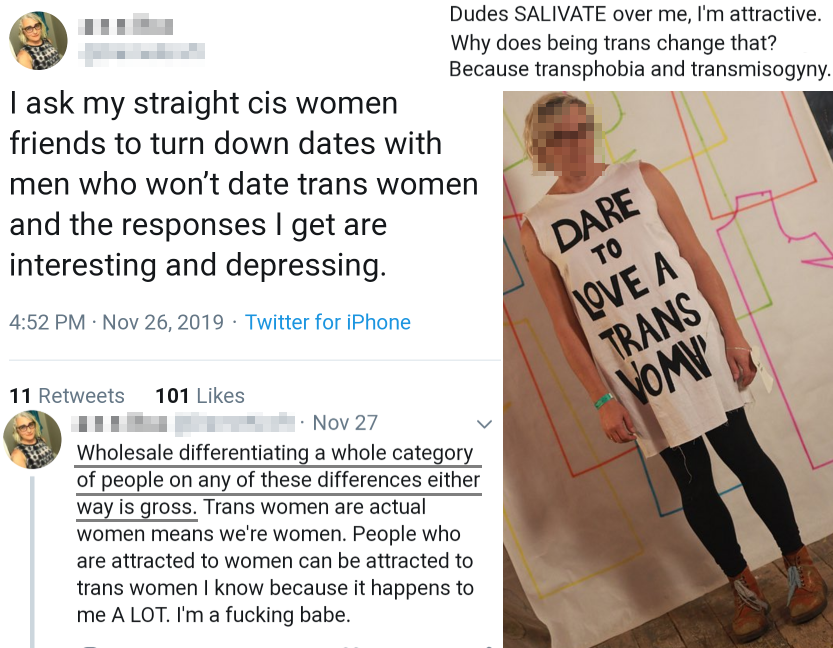This screenshot has height=648, width=833.
Task: Click the tweet author's profile picture
Action: tap(38, 41)
